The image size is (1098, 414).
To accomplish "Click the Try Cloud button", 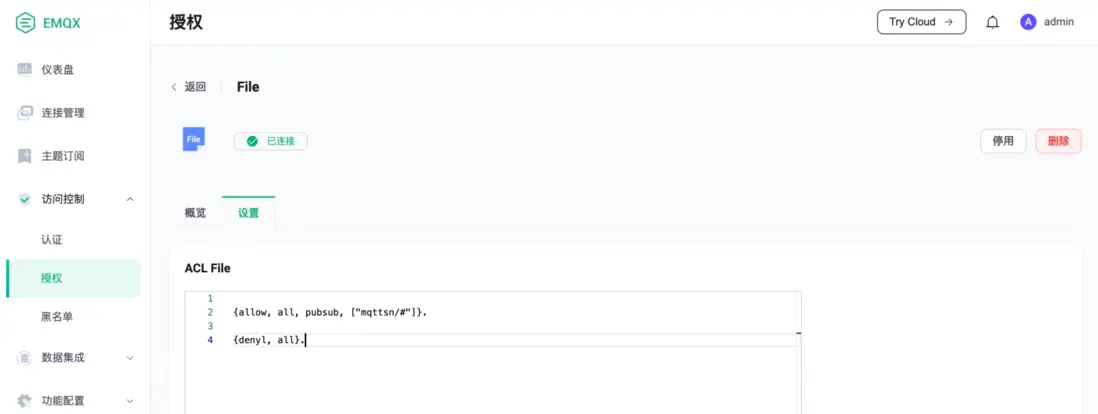I will pyautogui.click(x=921, y=22).
